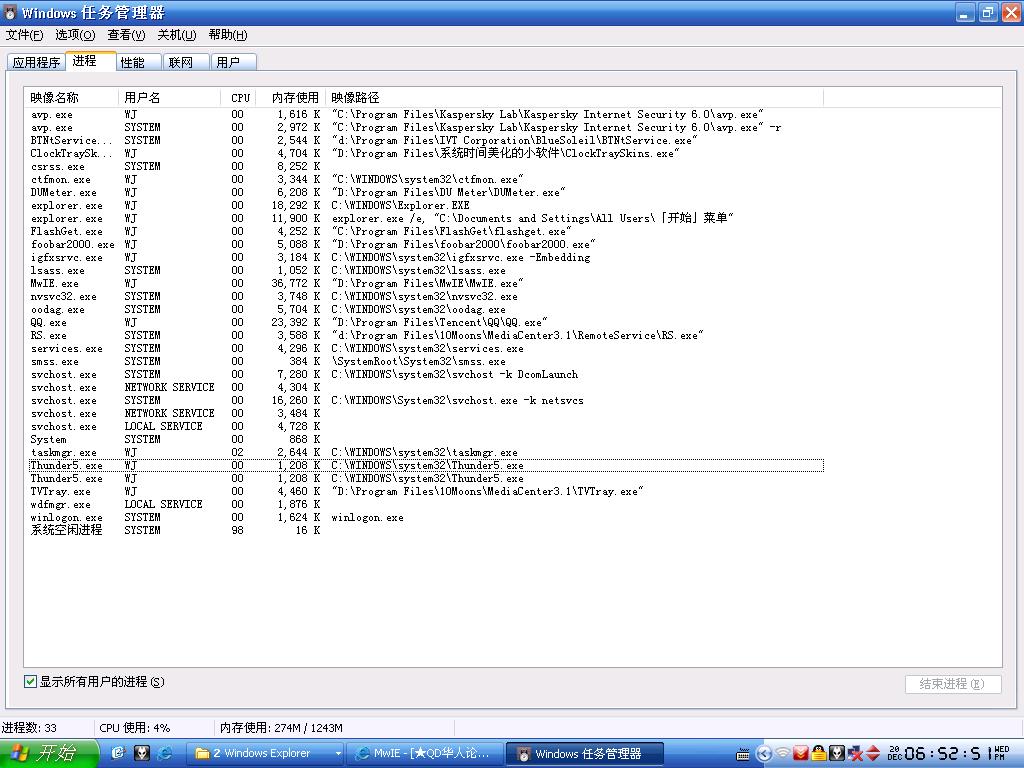The height and width of the screenshot is (768, 1024).
Task: Click the red up-down arrows tray icon
Action: [x=872, y=754]
